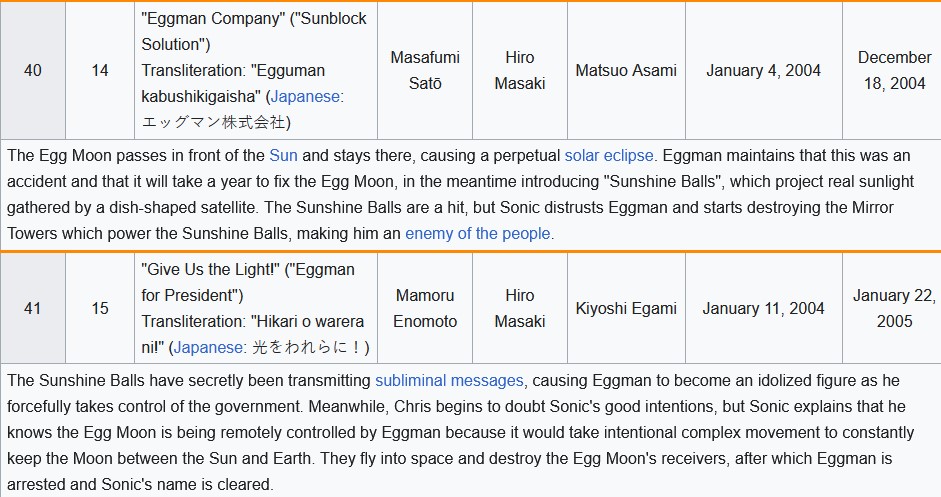The width and height of the screenshot is (941, 497).
Task: Open Japanese link in Give Us the Light cell
Action: tap(208, 348)
